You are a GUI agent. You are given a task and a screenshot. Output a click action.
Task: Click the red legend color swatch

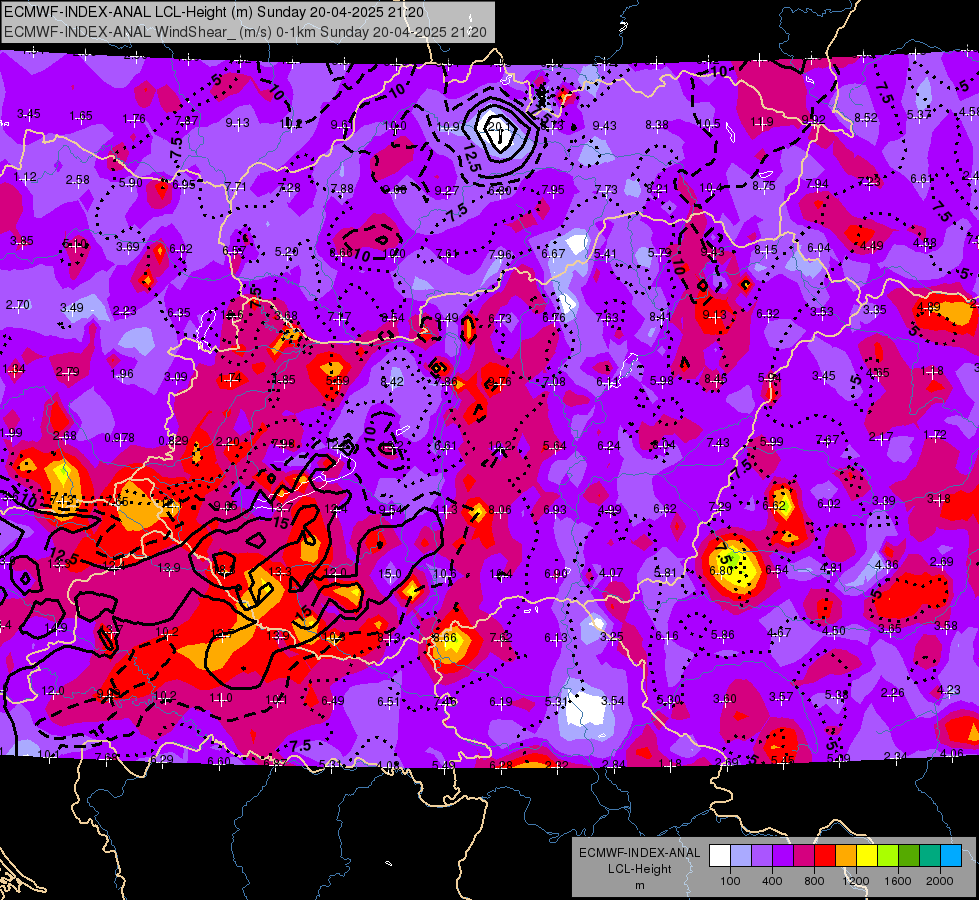[x=825, y=856]
